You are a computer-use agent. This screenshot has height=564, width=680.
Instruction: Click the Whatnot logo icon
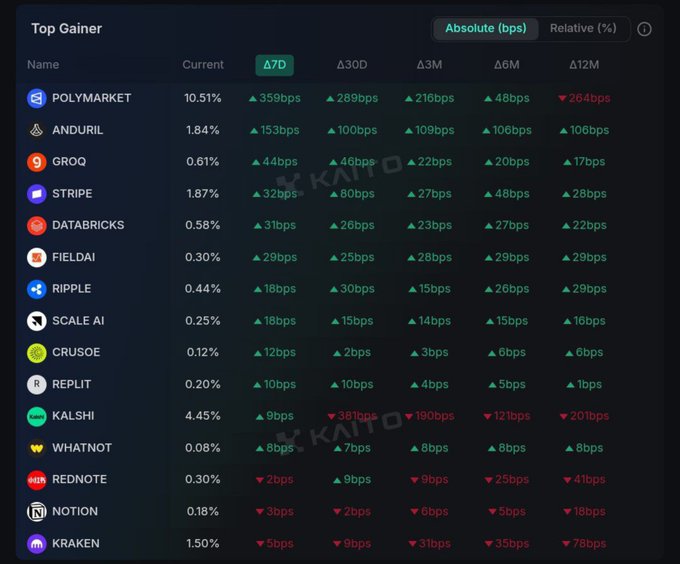coord(37,448)
